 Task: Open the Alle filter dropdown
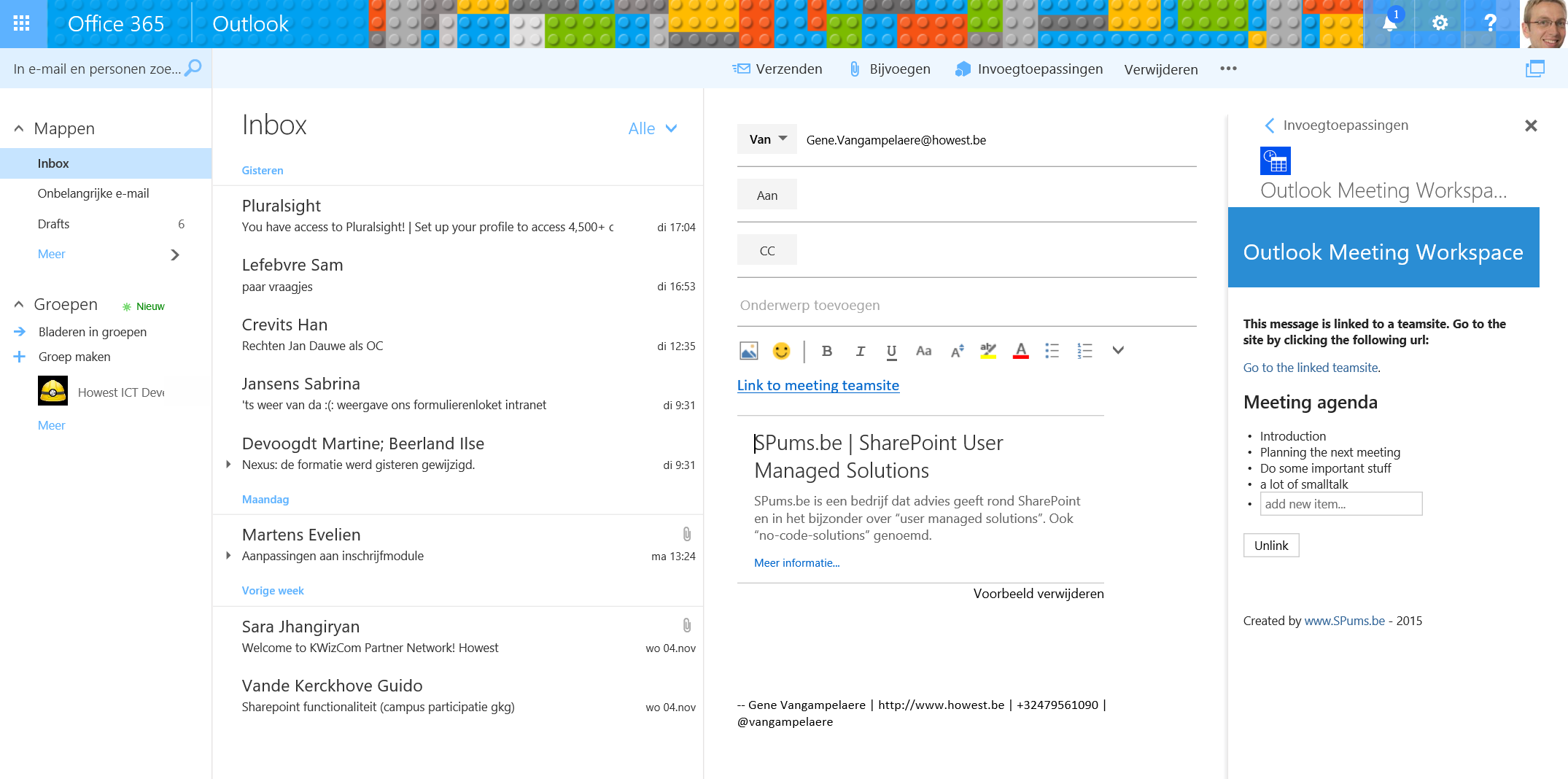653,128
